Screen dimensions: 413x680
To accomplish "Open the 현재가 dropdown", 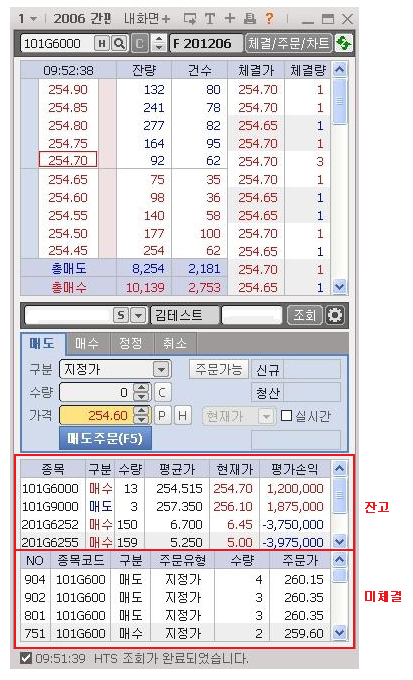I will coord(266,416).
